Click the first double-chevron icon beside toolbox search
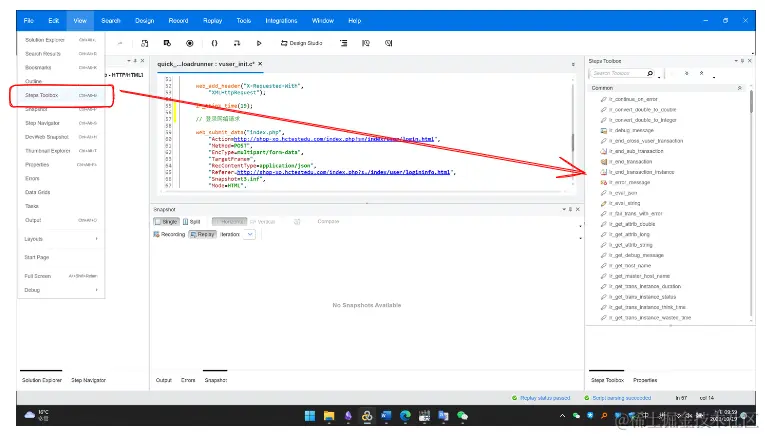765x436 pixels. coord(686,73)
